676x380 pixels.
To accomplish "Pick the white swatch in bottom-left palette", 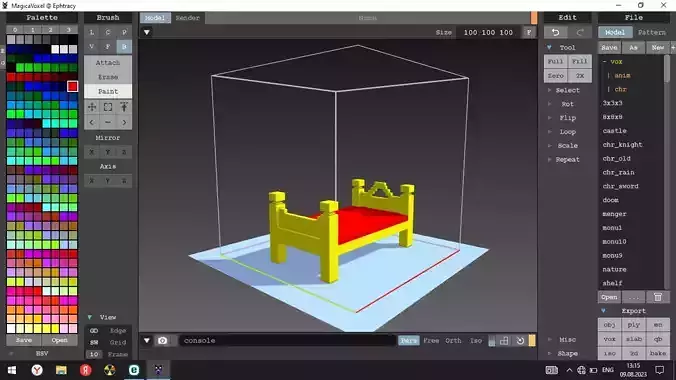I will click(x=11, y=329).
